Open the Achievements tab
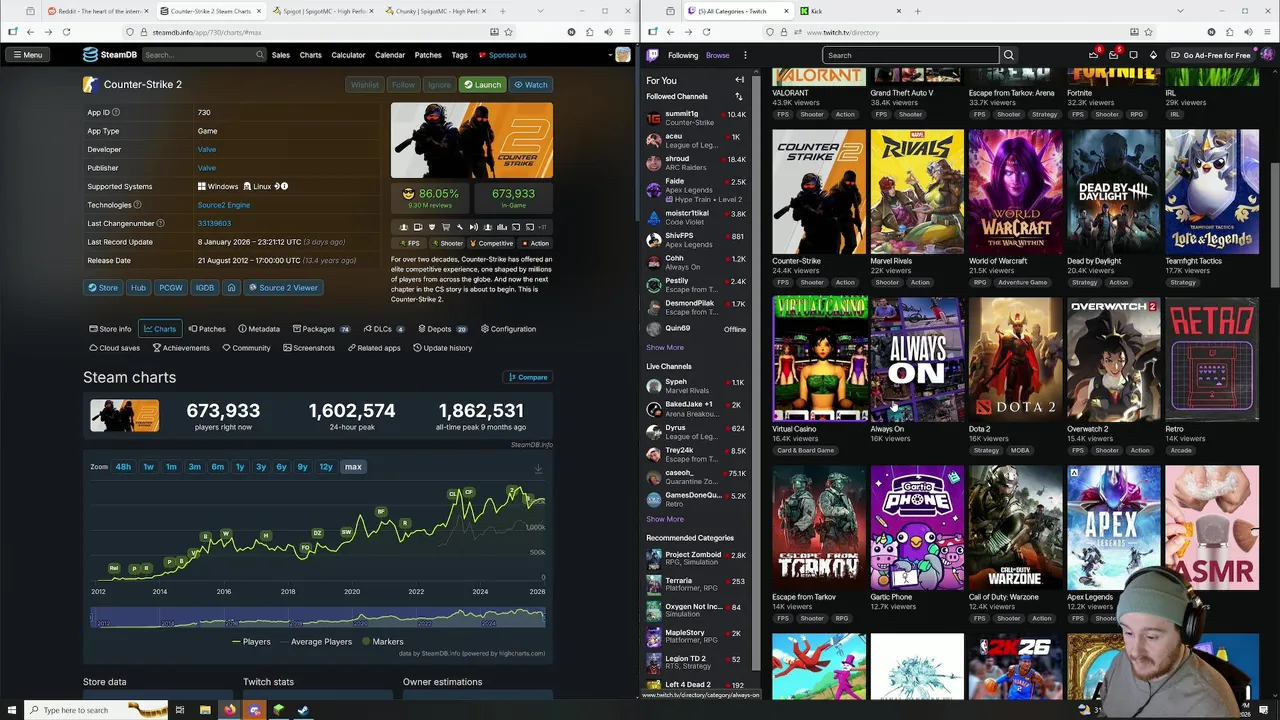Screen dimensions: 1280x720 [181, 348]
